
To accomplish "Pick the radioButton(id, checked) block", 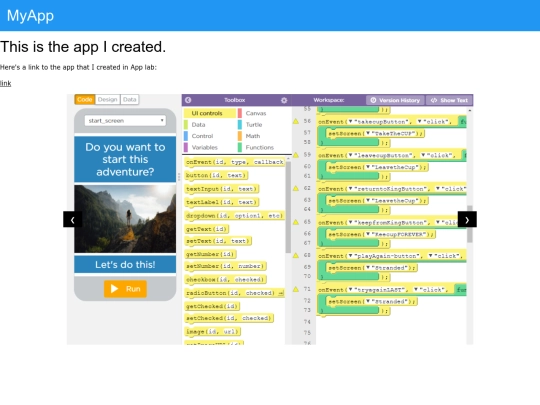I will point(235,293).
